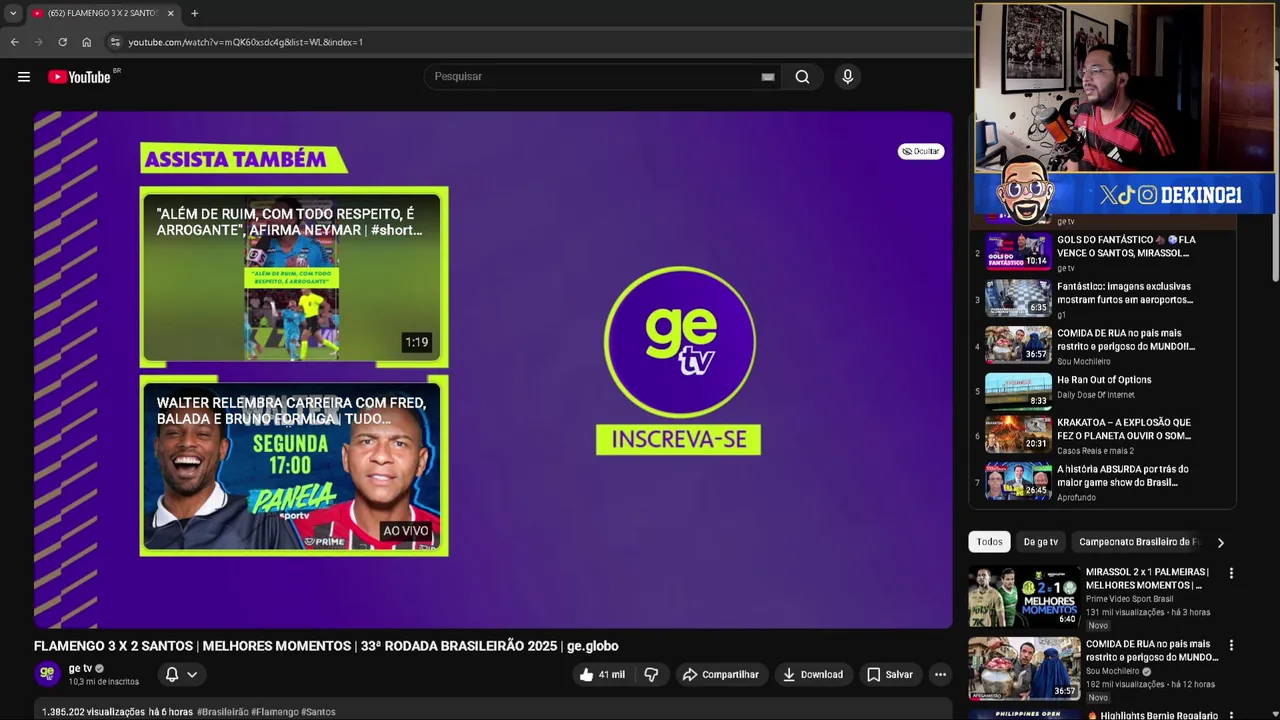Open site information icon in address bar
Viewport: 1280px width, 720px height.
[x=115, y=42]
